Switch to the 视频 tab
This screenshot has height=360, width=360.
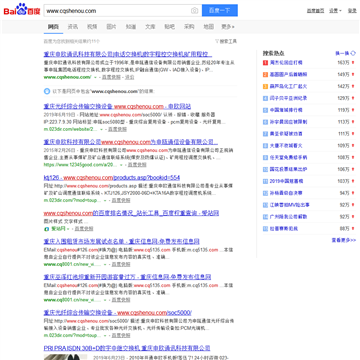pyautogui.click(x=92, y=27)
